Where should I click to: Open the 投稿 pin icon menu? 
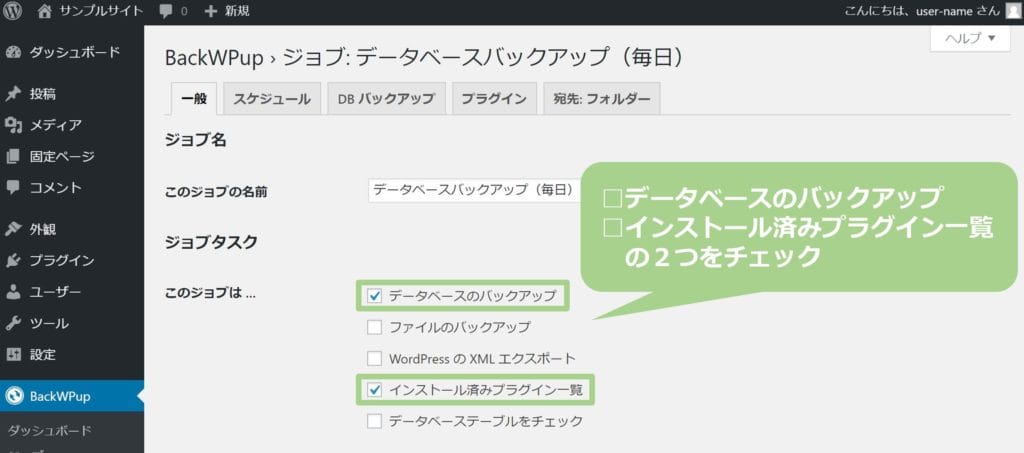(14, 94)
